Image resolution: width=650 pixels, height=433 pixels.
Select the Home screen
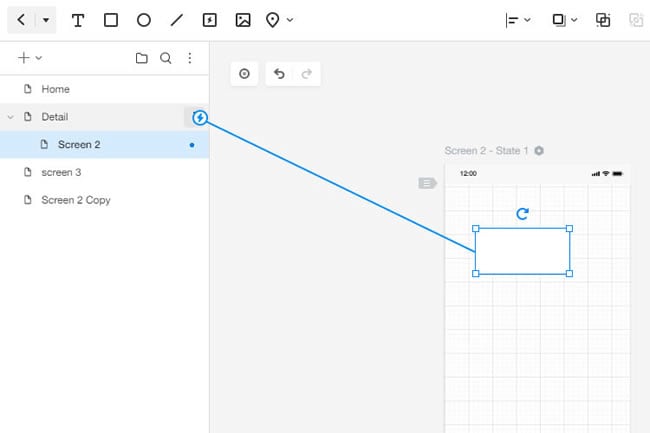[x=104, y=89]
